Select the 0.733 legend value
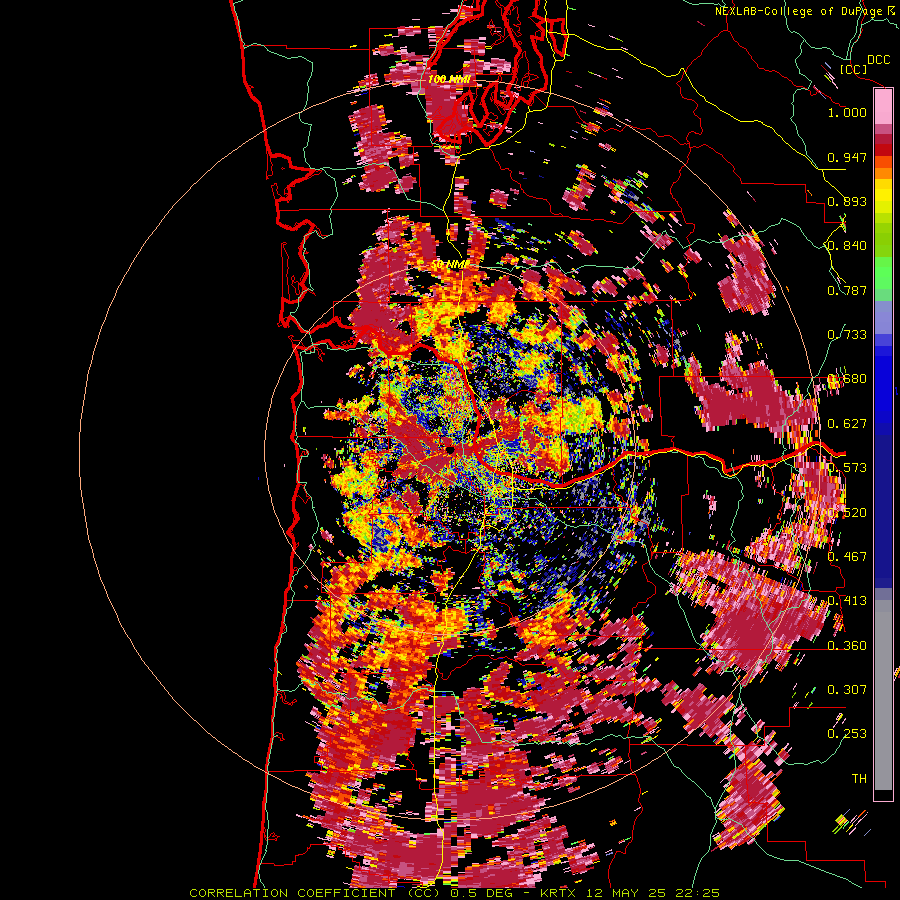This screenshot has width=900, height=900. (x=847, y=335)
